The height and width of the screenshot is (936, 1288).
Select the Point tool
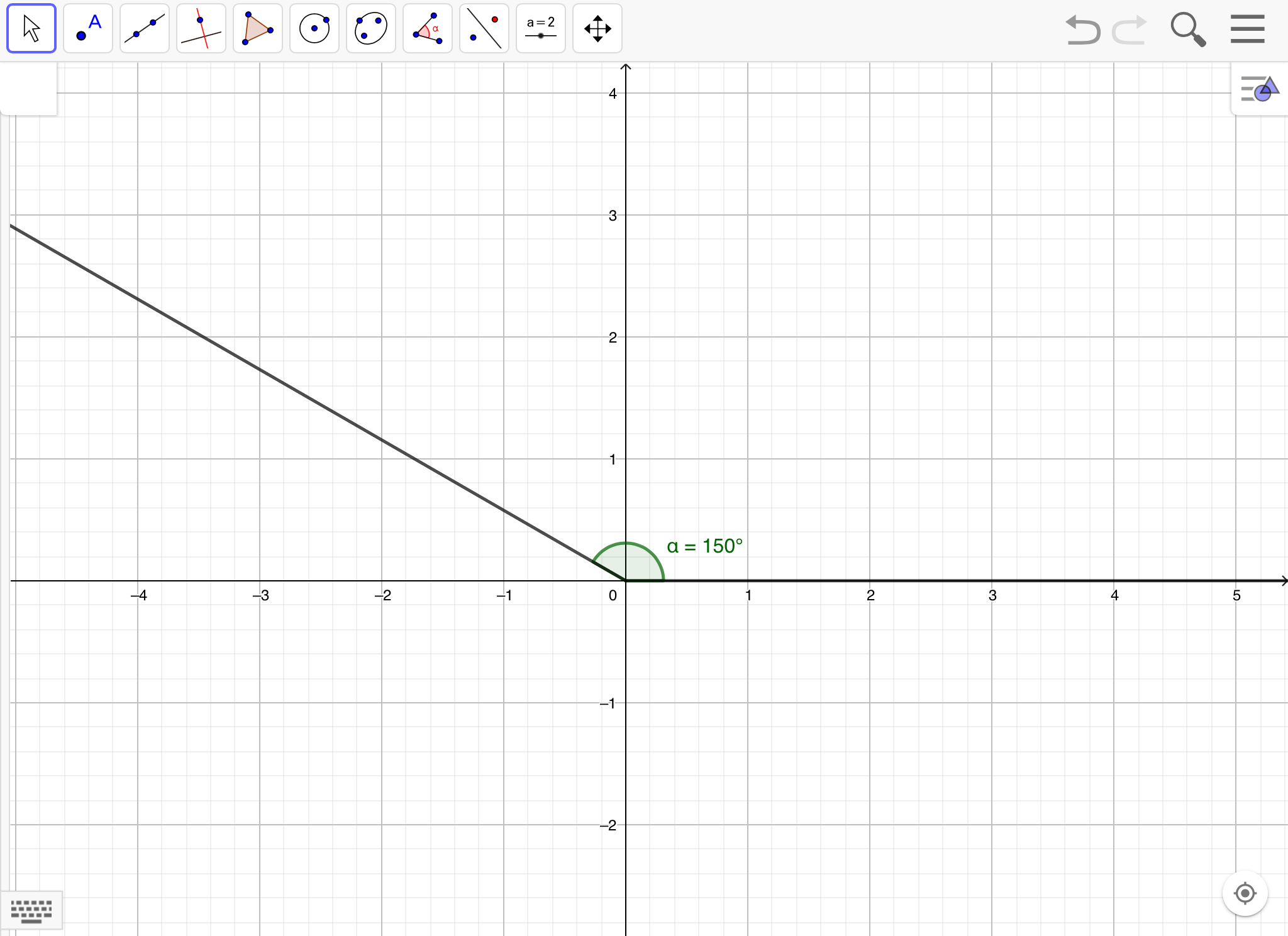(x=88, y=28)
